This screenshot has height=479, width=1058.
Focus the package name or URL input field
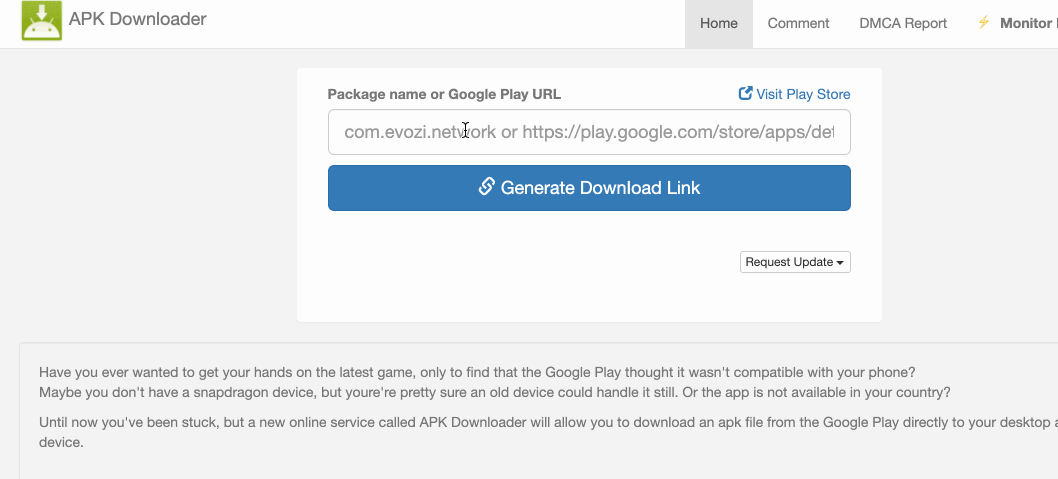pos(589,132)
